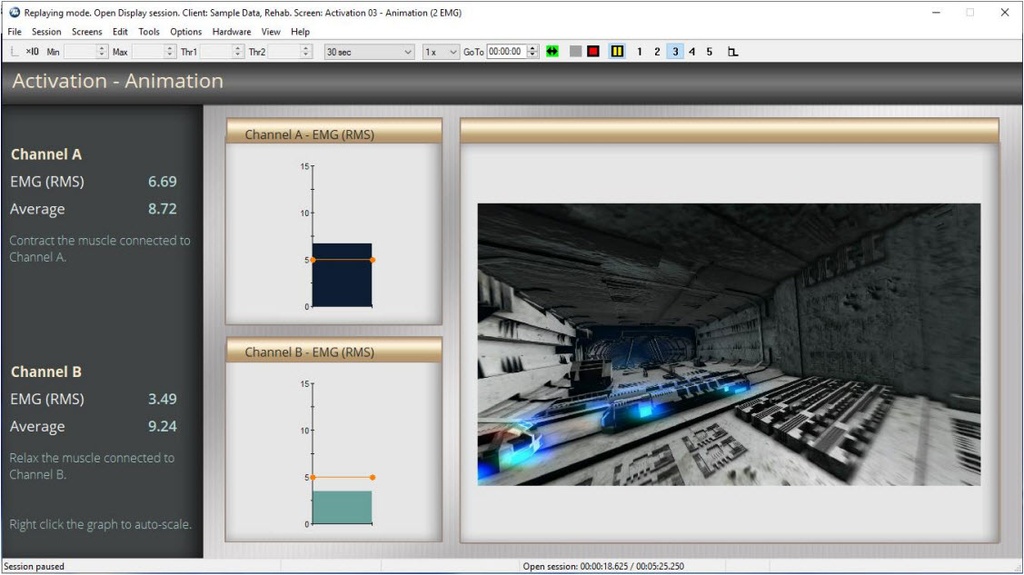
Task: Click Channel B EMG value 3.49
Action: click(162, 399)
